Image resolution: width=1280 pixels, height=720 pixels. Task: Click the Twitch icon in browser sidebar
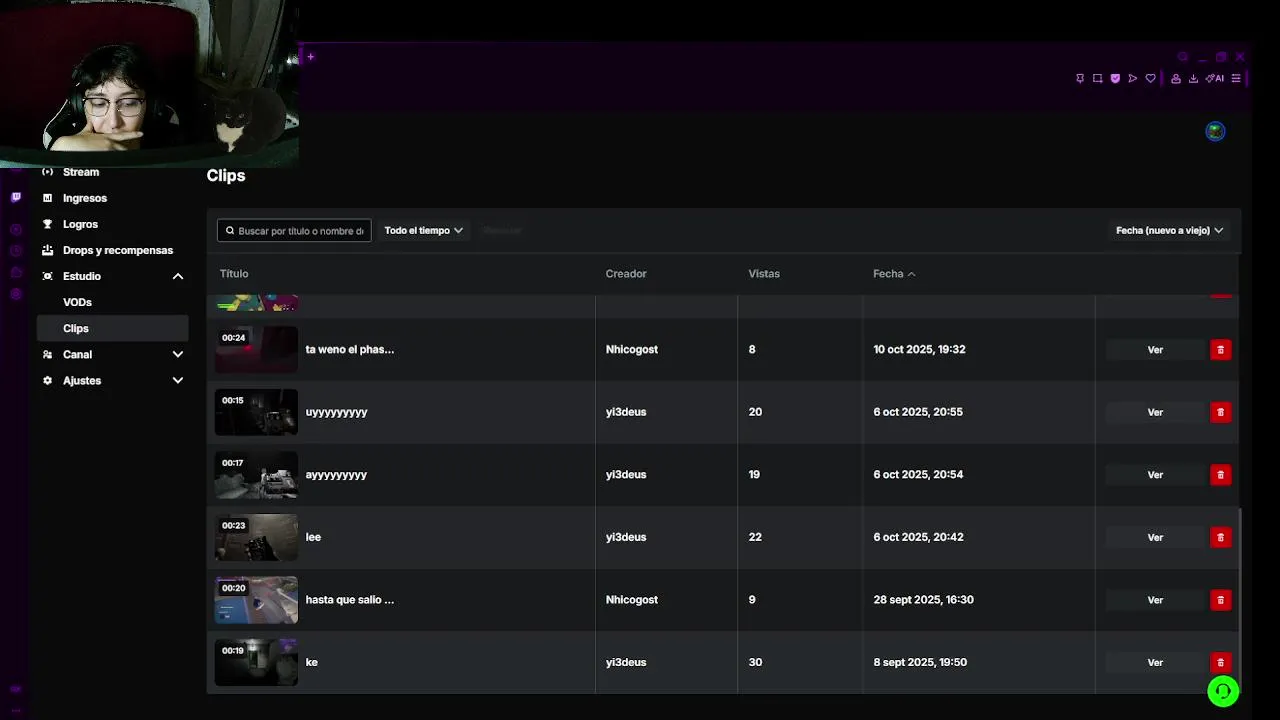click(x=15, y=197)
